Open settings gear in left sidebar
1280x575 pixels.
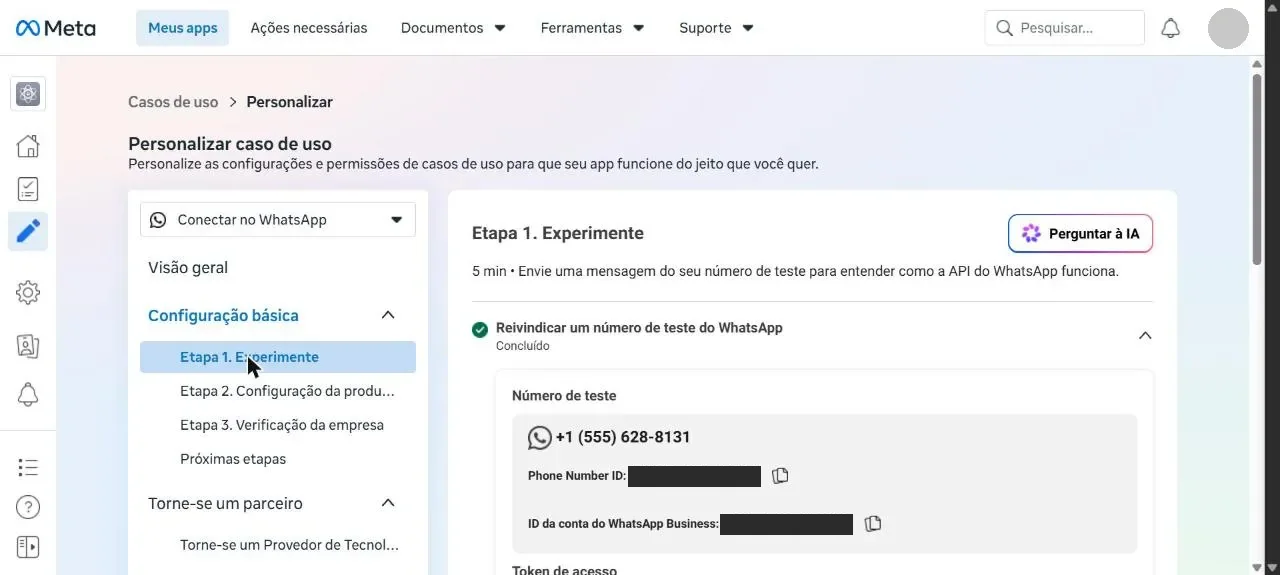[x=28, y=292]
